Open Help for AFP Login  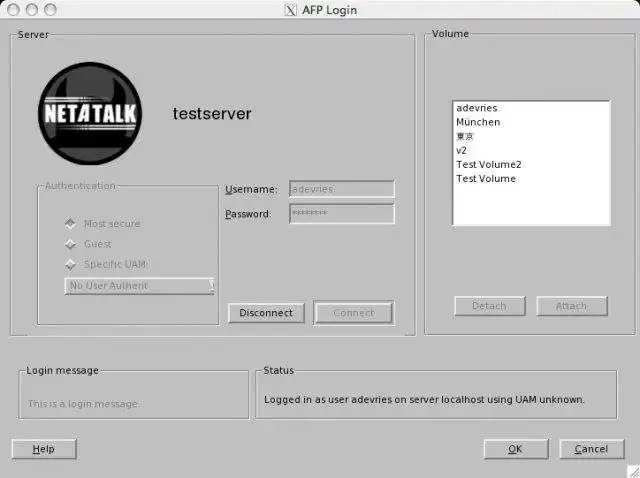coord(44,449)
